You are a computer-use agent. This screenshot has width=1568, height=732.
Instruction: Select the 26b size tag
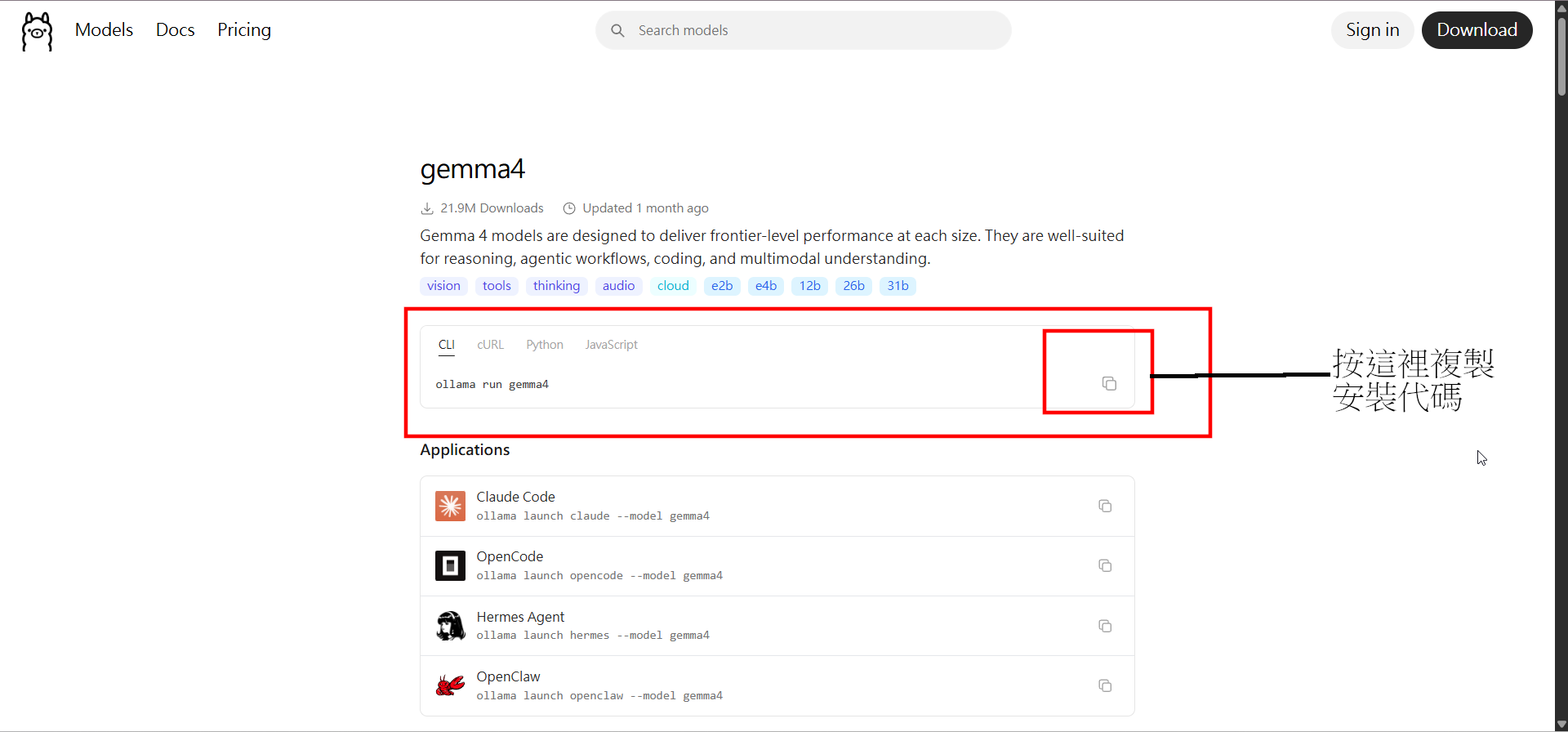[854, 286]
